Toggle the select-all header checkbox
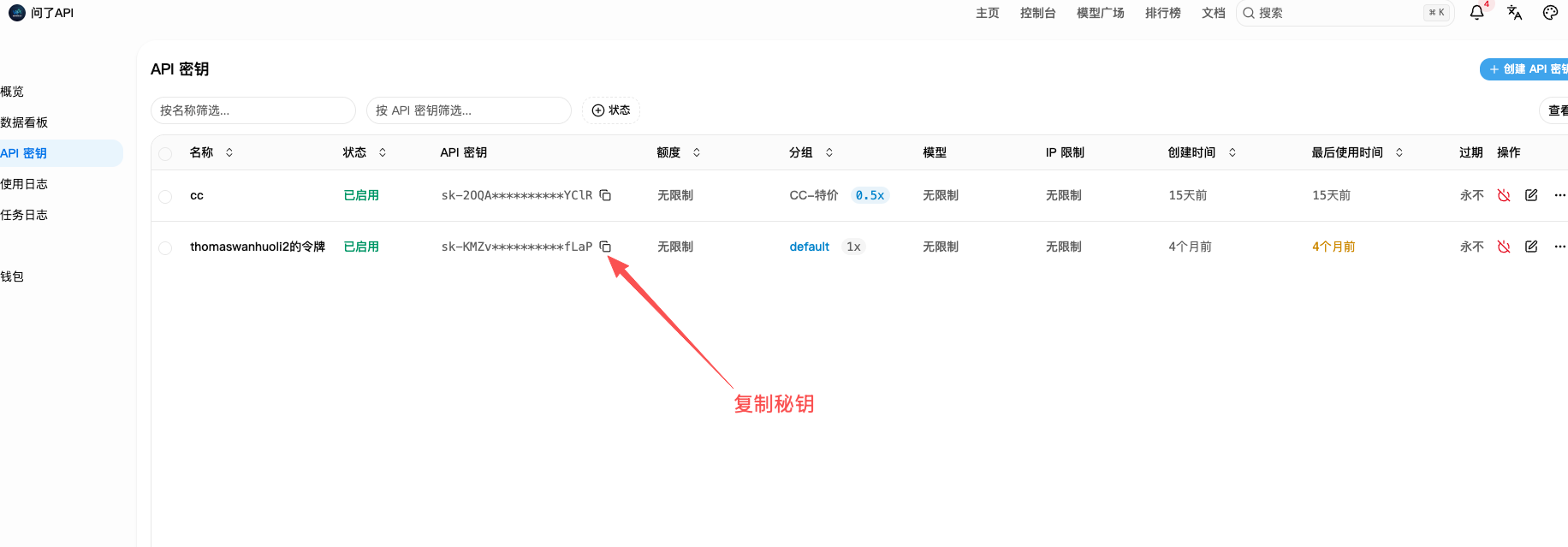The height and width of the screenshot is (547, 1568). 165,153
